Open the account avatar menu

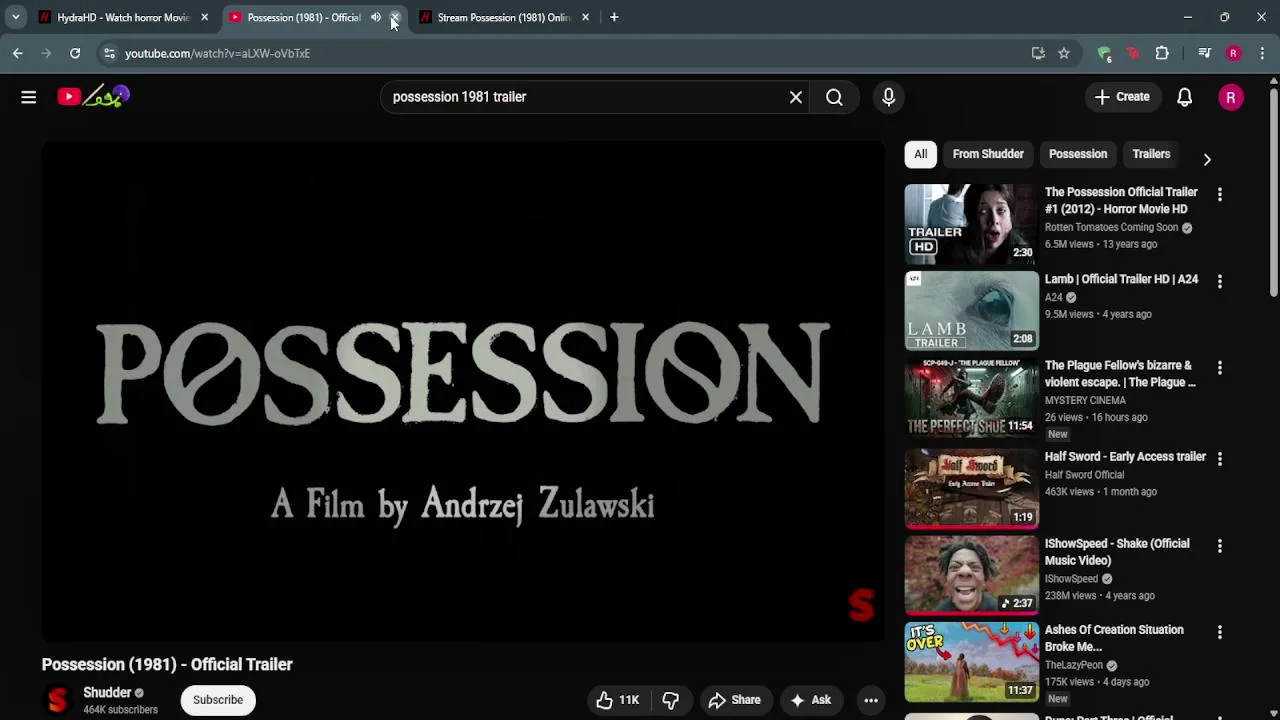1231,97
